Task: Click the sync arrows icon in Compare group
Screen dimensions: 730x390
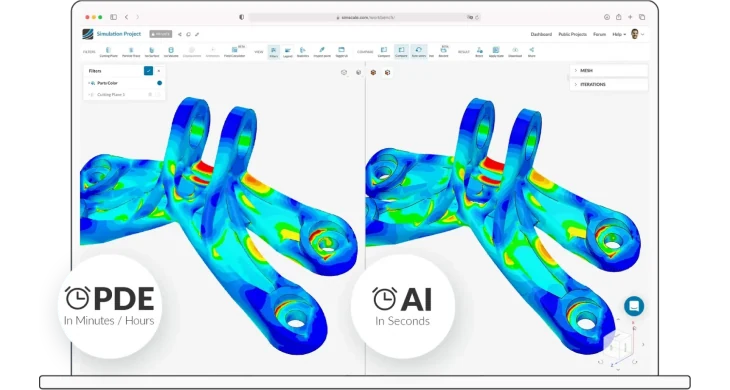Action: [419, 52]
